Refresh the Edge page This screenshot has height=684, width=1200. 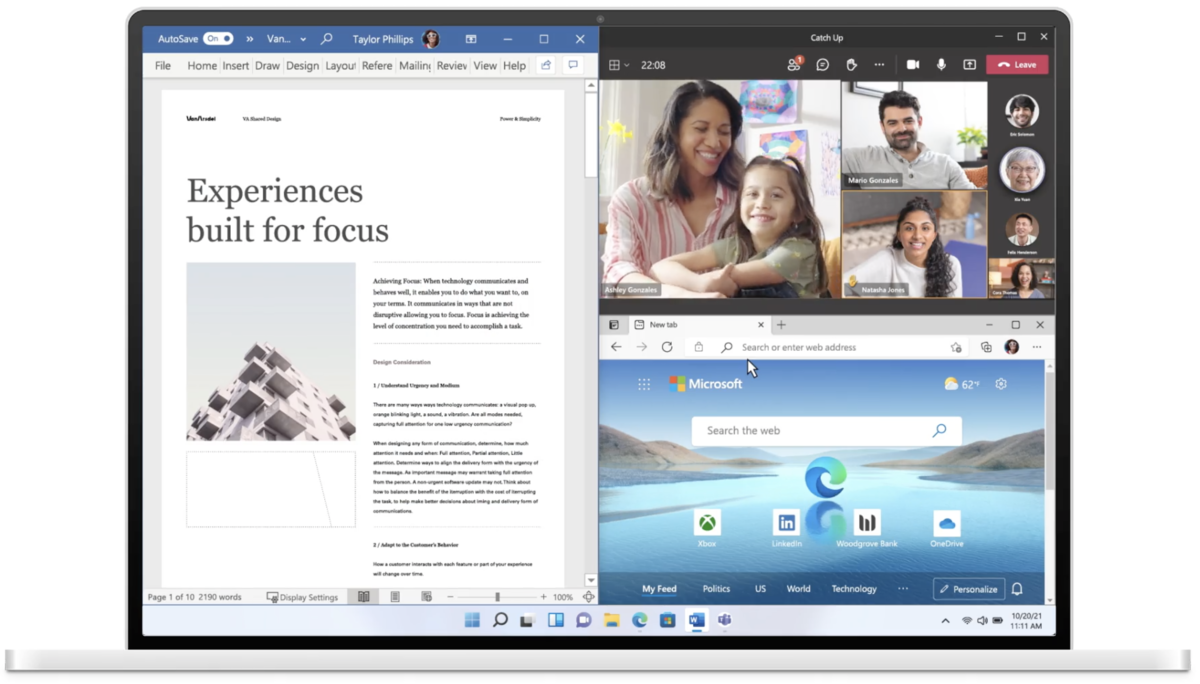point(667,347)
